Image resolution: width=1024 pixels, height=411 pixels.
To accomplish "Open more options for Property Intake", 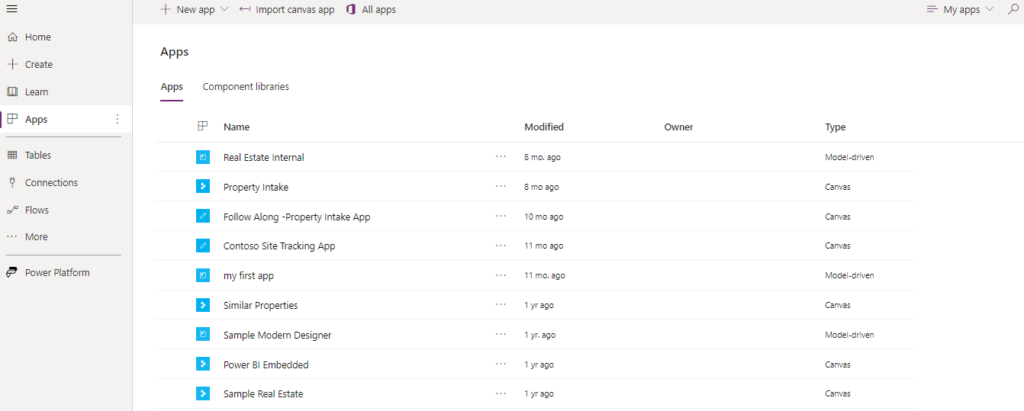I will [x=501, y=186].
